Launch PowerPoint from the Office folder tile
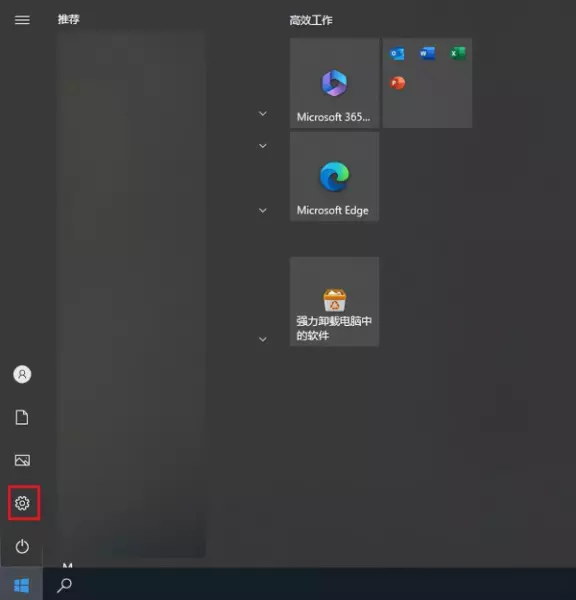 coord(397,83)
